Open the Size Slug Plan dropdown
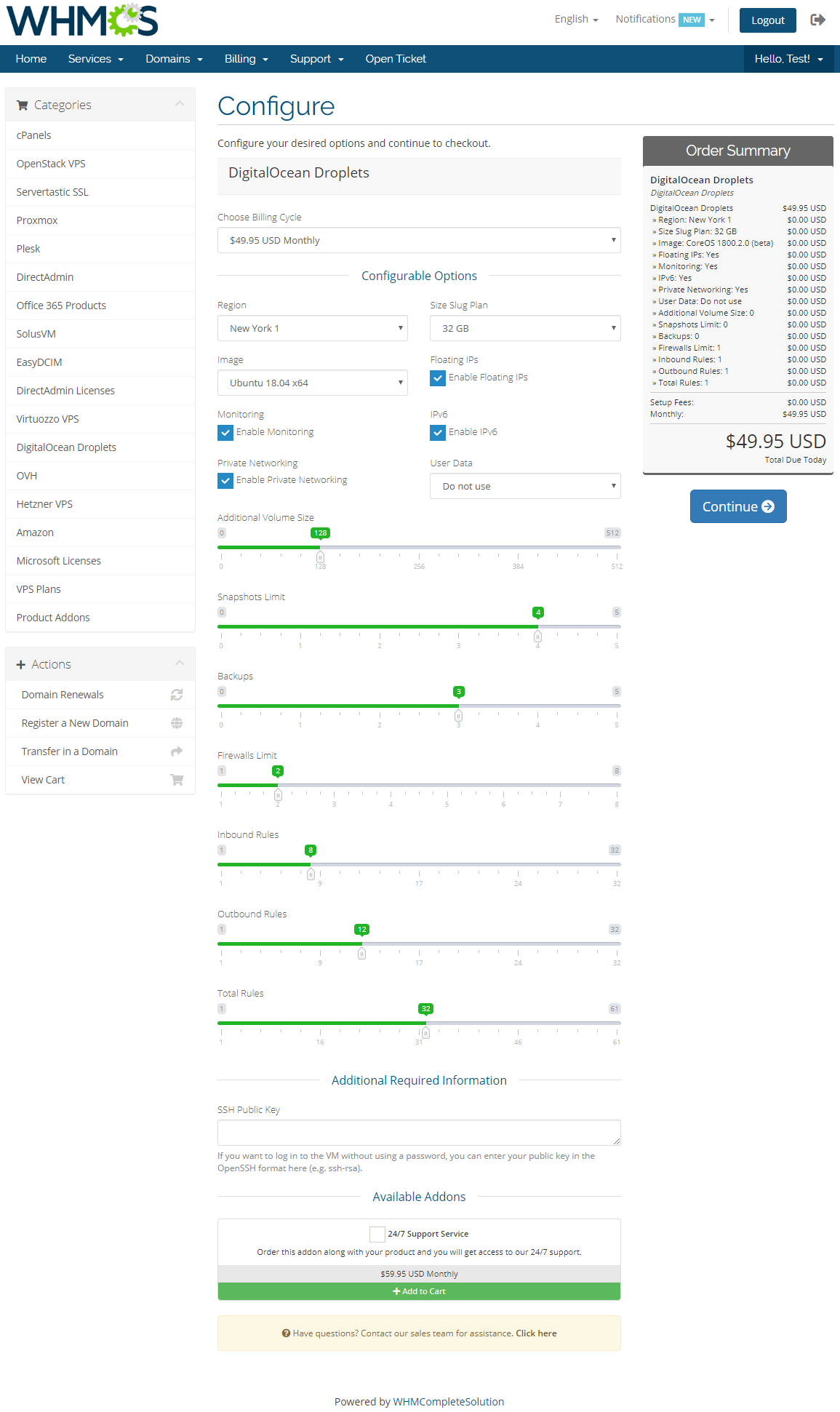Screen dimensions: 840x1412 (525, 328)
